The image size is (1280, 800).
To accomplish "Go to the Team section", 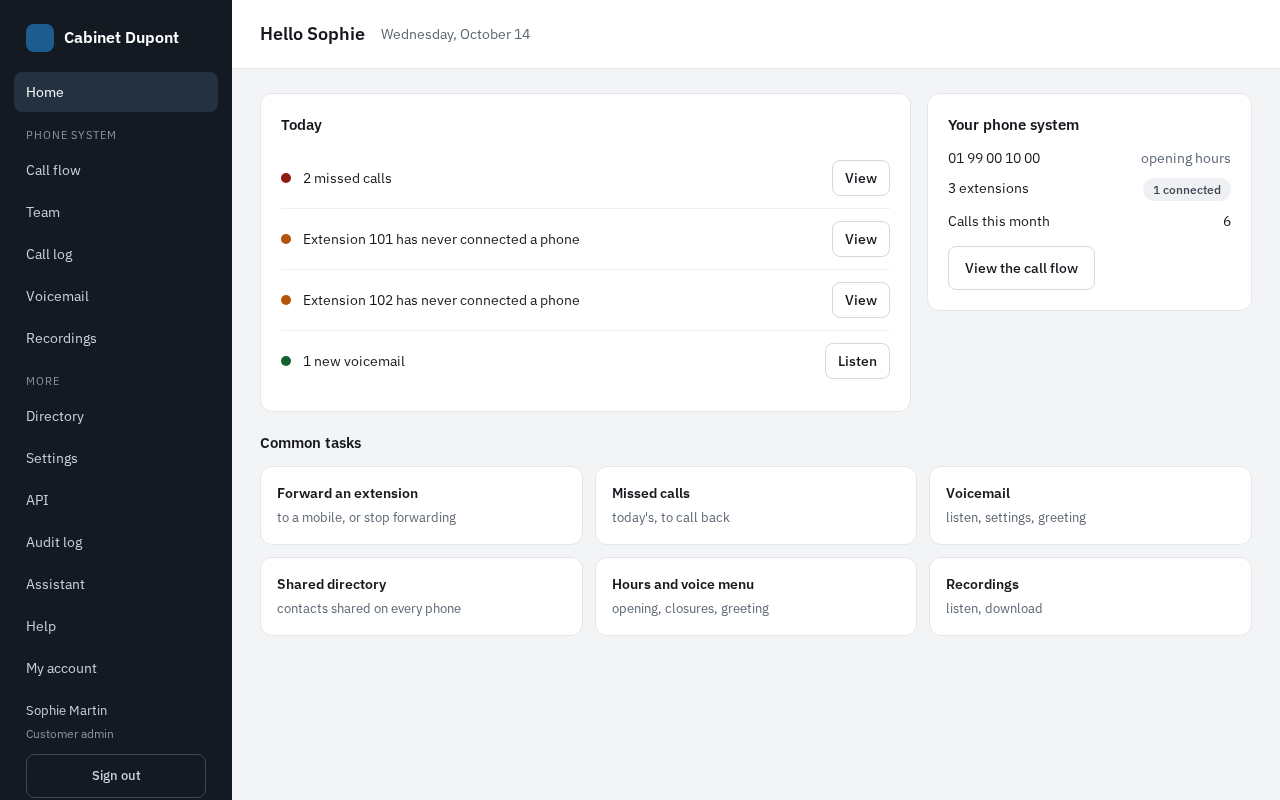I will tap(116, 212).
